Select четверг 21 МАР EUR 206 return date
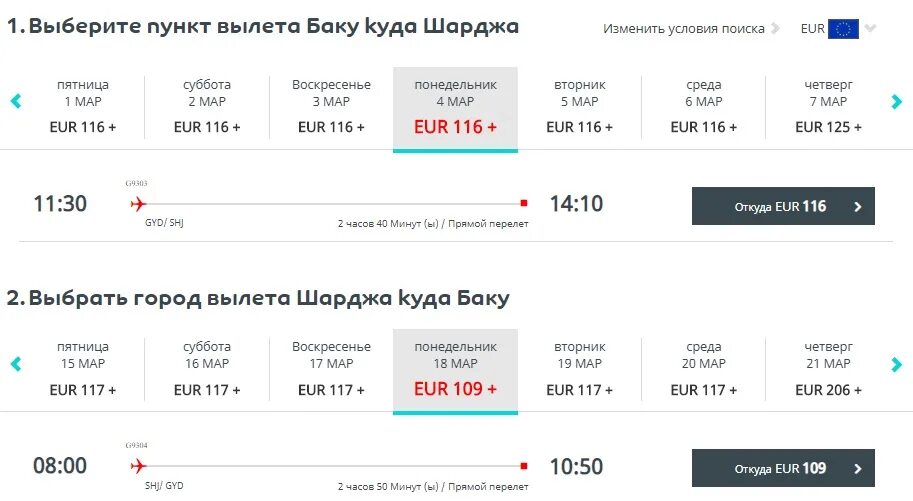Image resolution: width=913 pixels, height=501 pixels. [828, 369]
